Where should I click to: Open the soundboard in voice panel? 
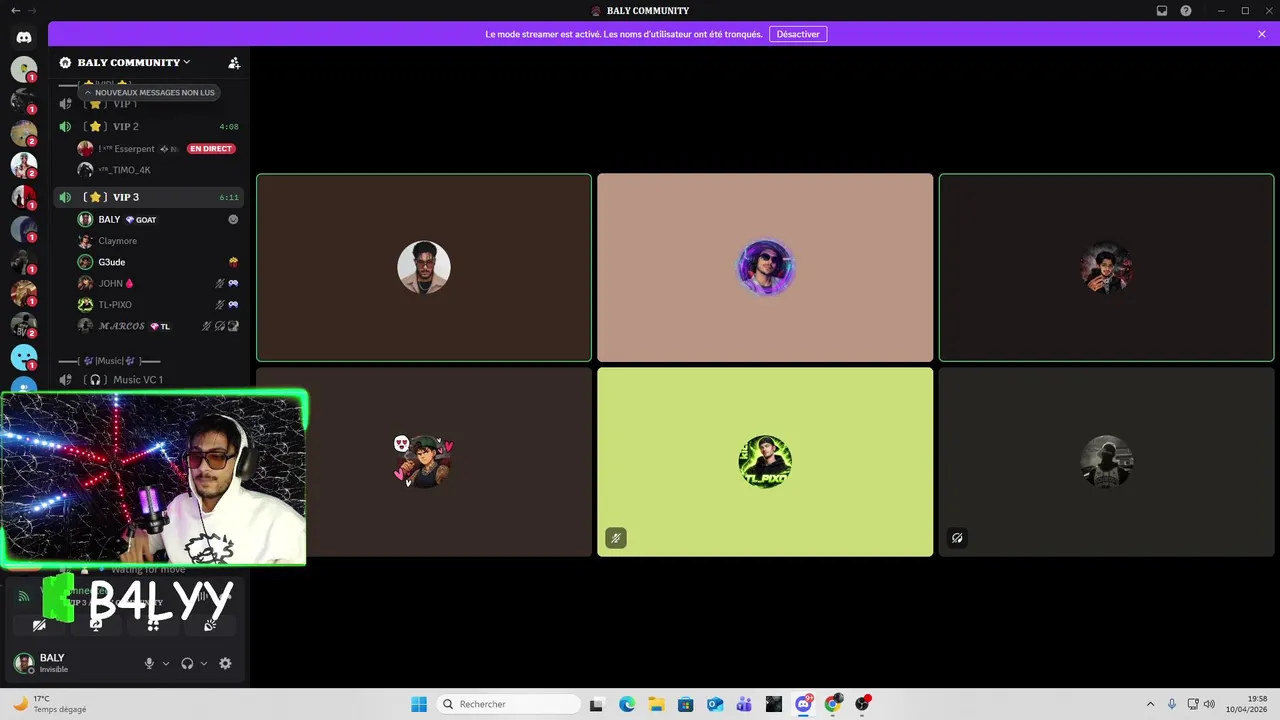pyautogui.click(x=210, y=625)
